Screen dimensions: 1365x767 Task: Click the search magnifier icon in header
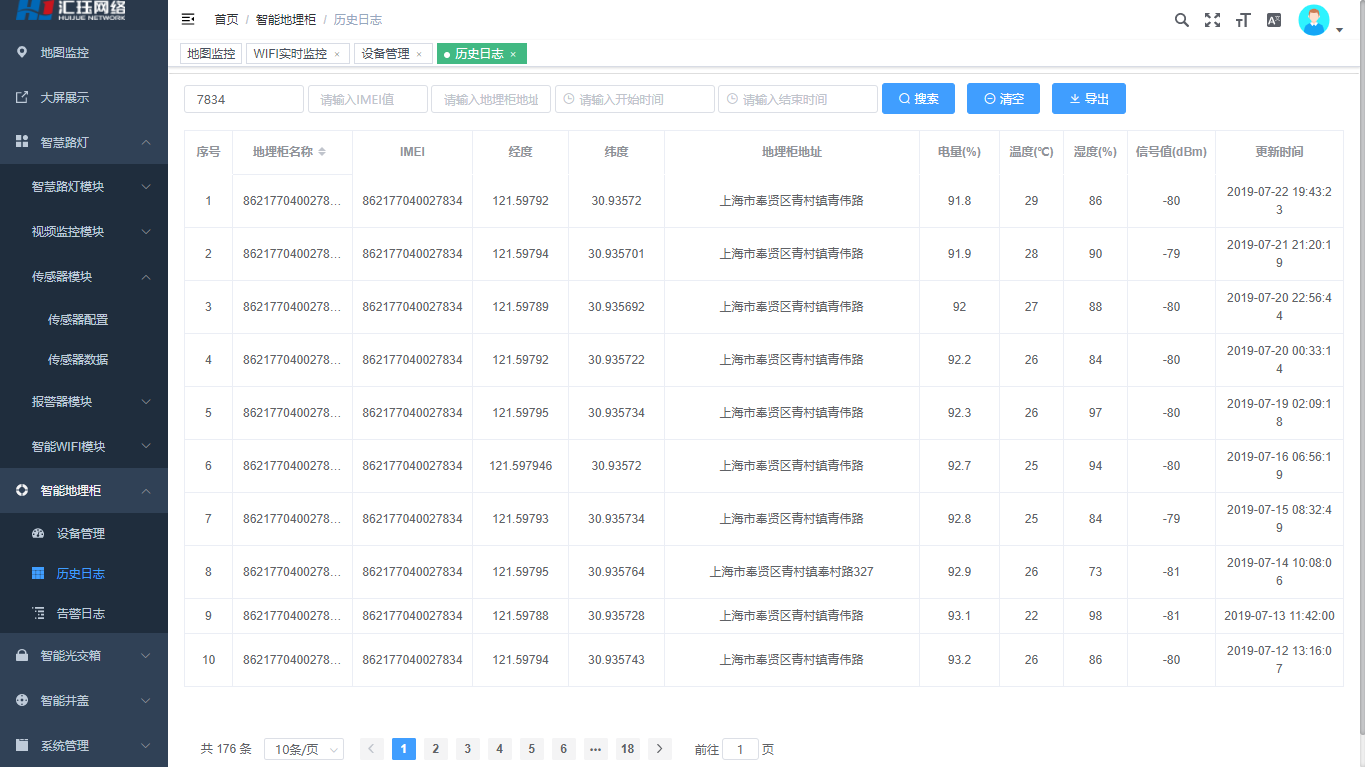click(x=1181, y=20)
